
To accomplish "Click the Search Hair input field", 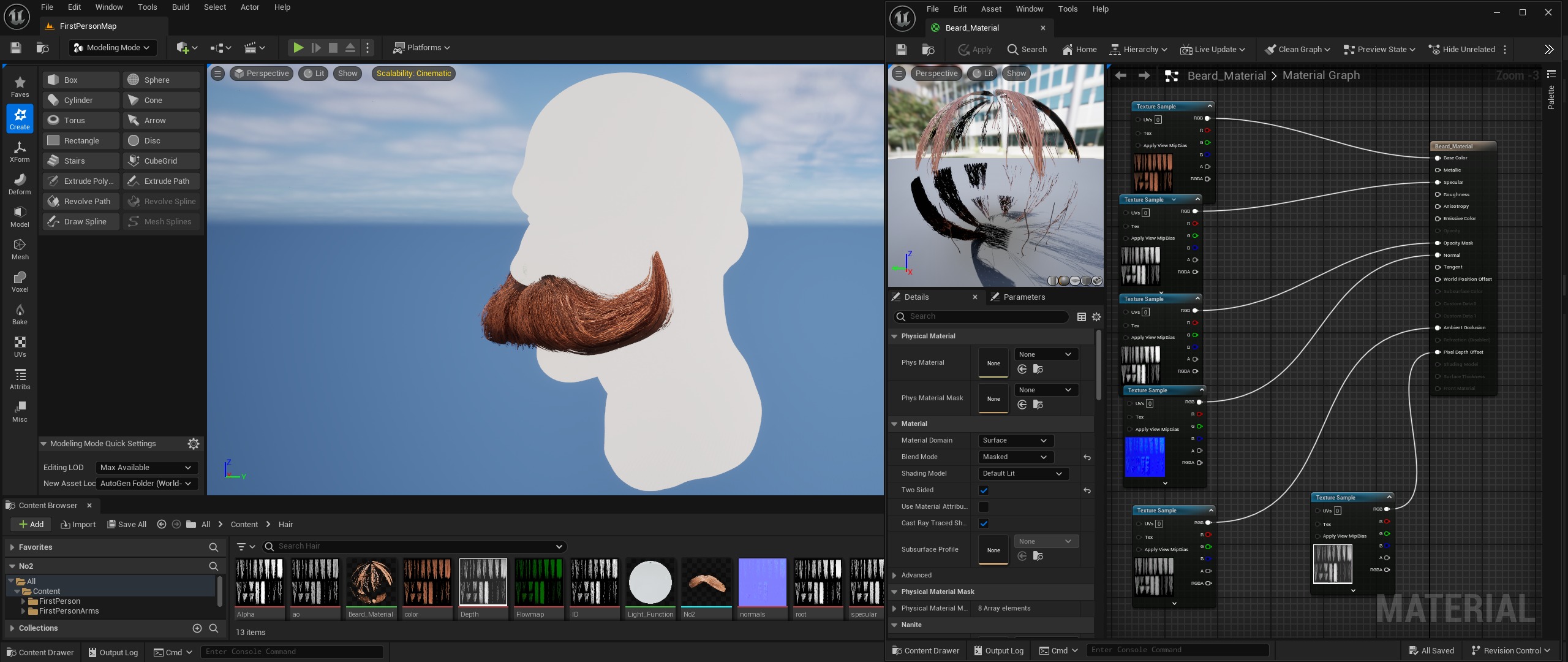I will [414, 546].
